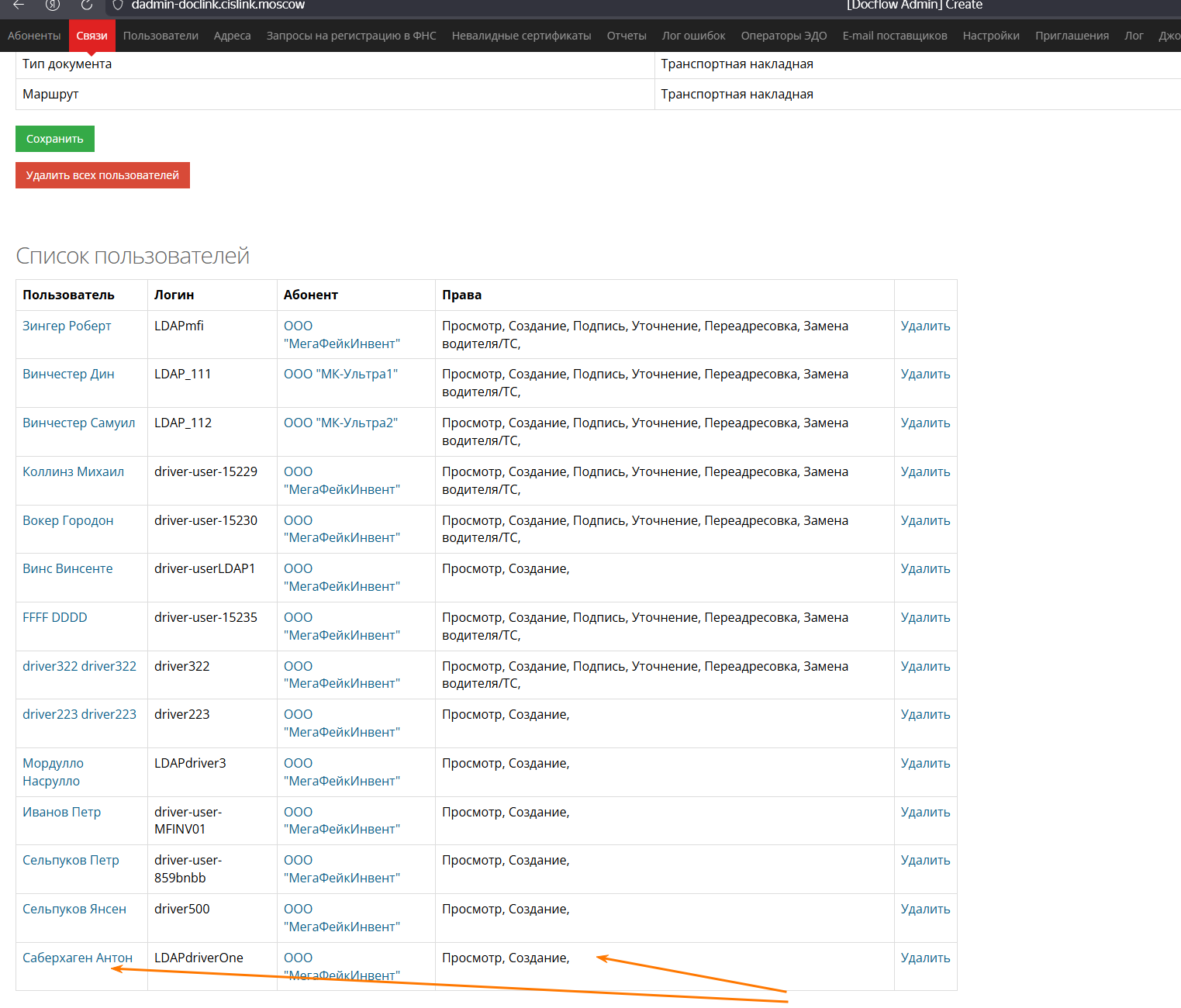Open user Винс Винсенте
Screen dimensions: 1181x1008
67,568
